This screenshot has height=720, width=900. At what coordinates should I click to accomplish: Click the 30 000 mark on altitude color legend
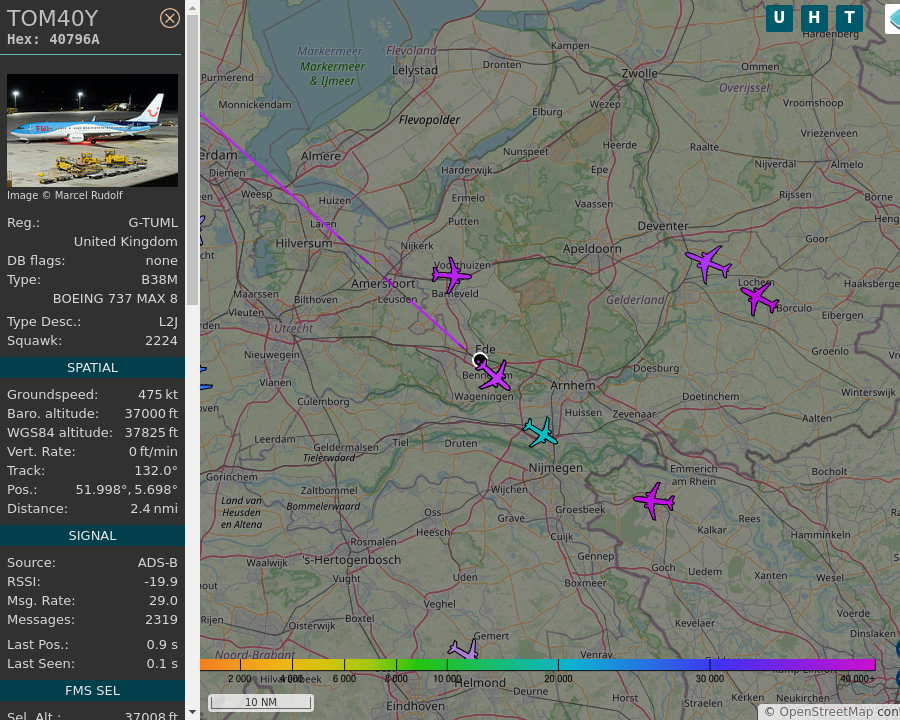[709, 678]
